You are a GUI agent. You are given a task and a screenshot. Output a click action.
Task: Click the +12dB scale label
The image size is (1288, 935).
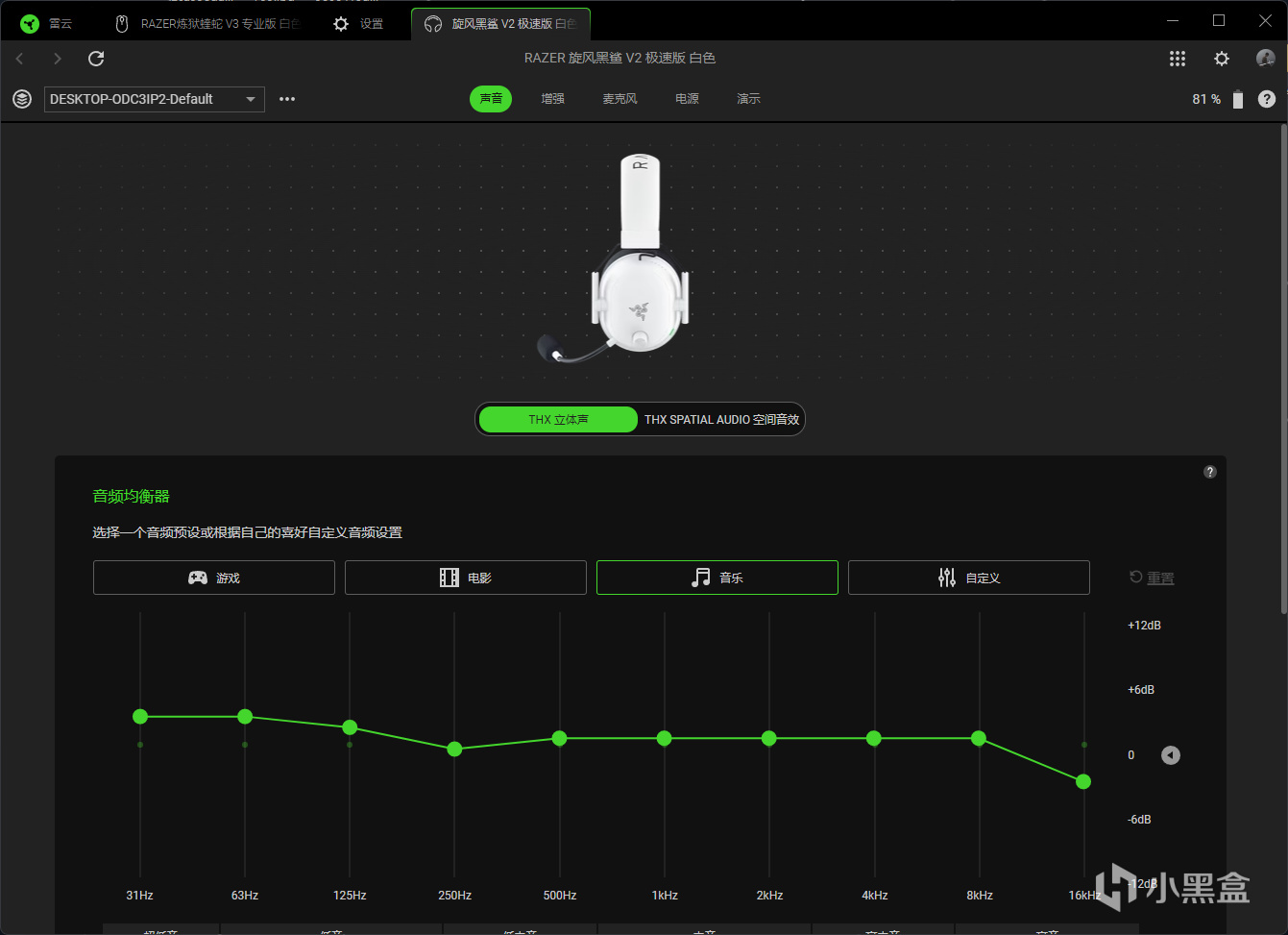[x=1144, y=626]
